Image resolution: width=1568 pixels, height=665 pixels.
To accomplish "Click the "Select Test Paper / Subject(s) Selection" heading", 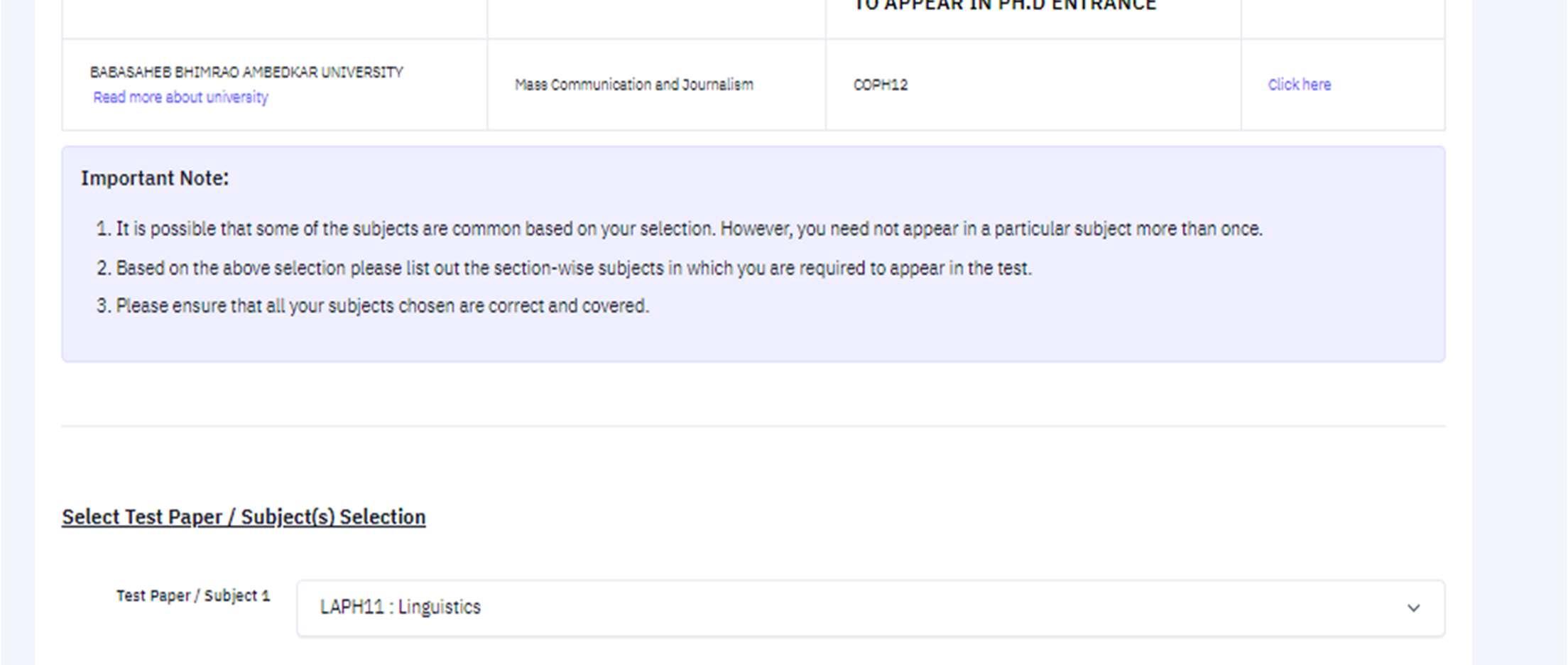I will tap(244, 517).
